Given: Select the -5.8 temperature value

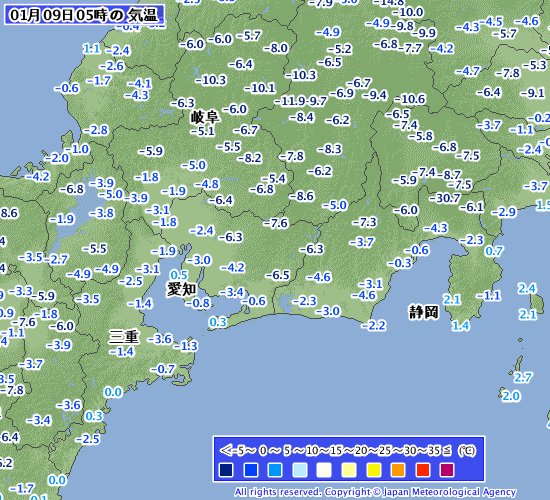Looking at the screenshot, I should (421, 136).
